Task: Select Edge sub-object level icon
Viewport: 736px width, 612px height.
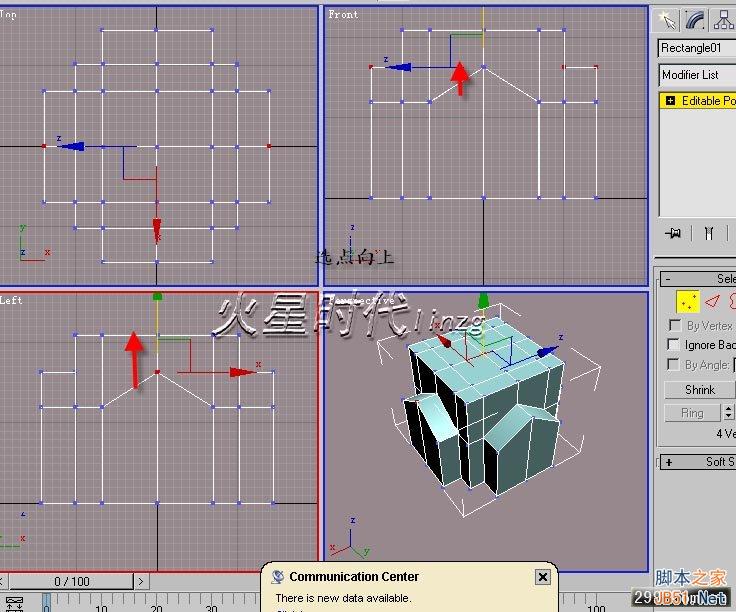Action: click(x=713, y=301)
